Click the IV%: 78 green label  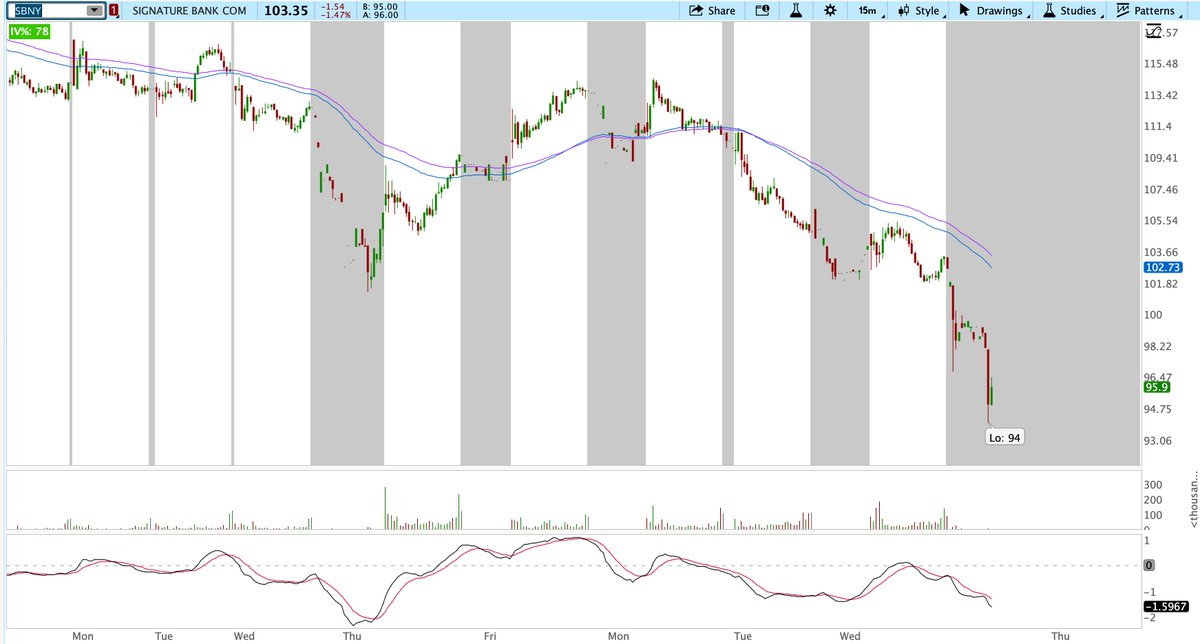[29, 32]
